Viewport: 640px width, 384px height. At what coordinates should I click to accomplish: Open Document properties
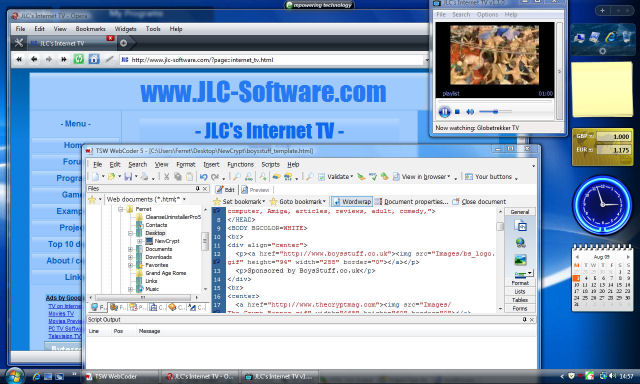click(411, 201)
